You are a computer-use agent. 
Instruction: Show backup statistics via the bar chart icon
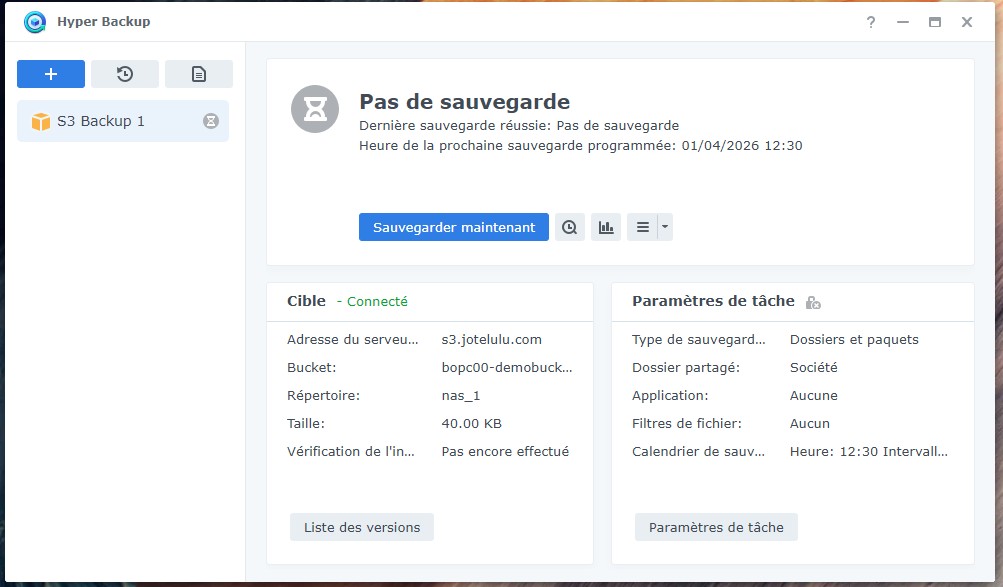[x=606, y=227]
